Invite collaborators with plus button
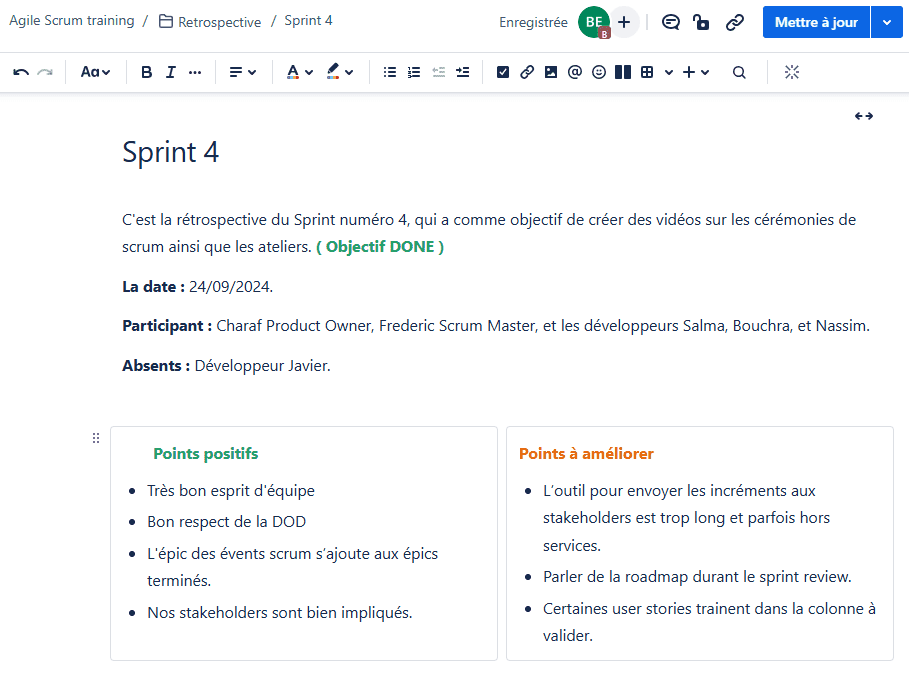Image resolution: width=909 pixels, height=675 pixels. click(624, 22)
